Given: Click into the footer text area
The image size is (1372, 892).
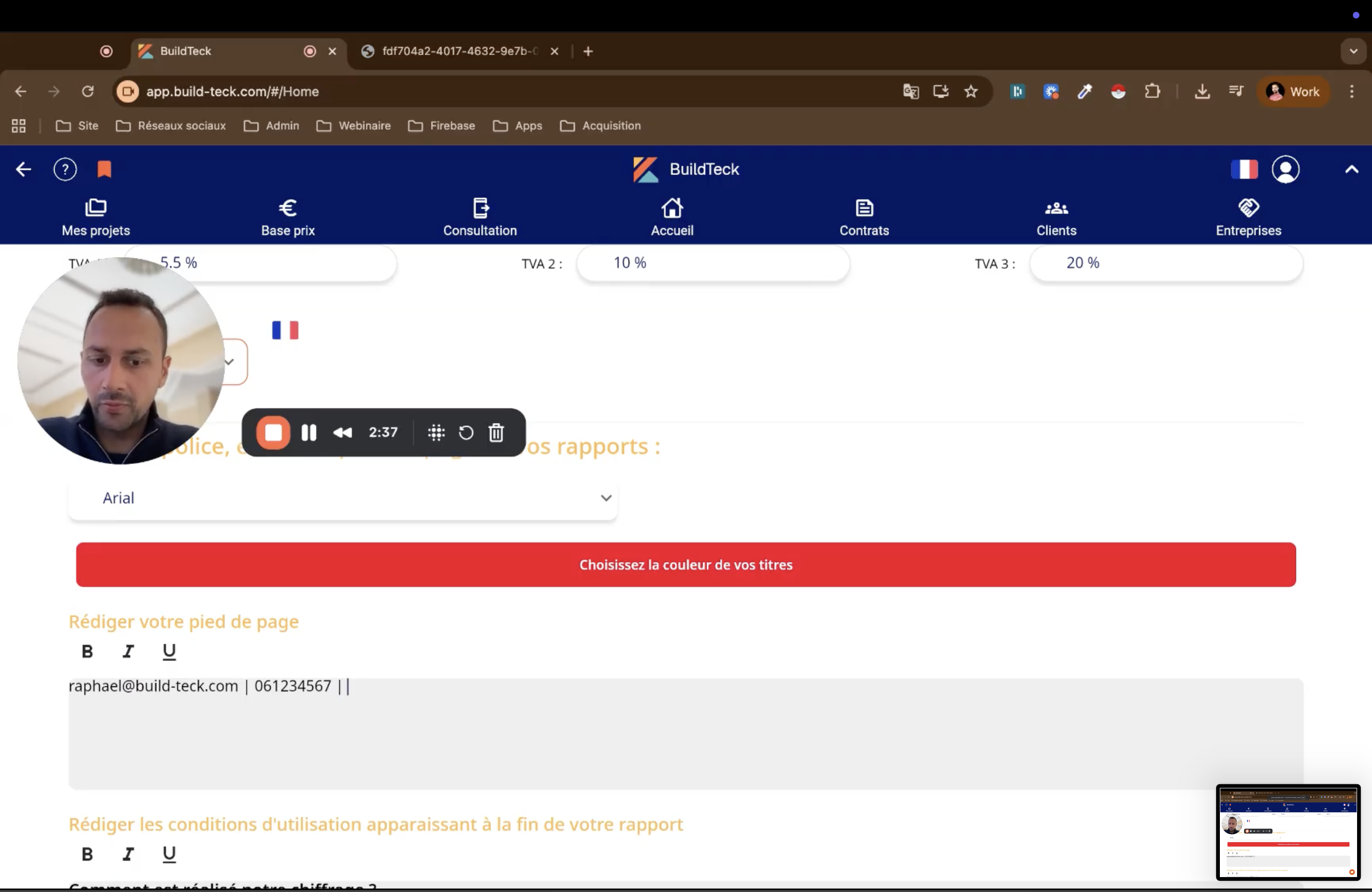Looking at the screenshot, I should pyautogui.click(x=686, y=734).
